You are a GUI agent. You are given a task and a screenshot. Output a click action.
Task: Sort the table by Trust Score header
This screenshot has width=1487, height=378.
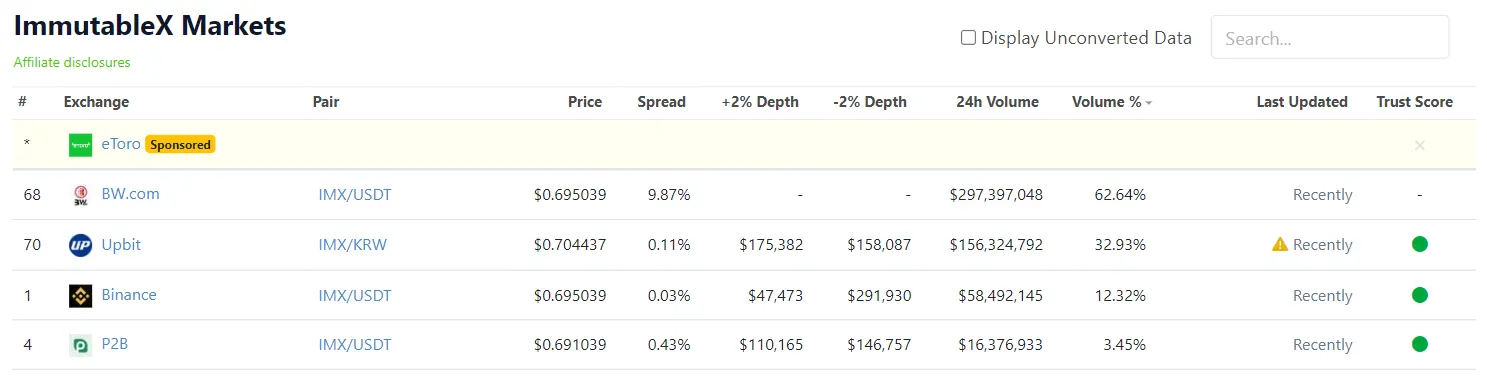(1414, 102)
